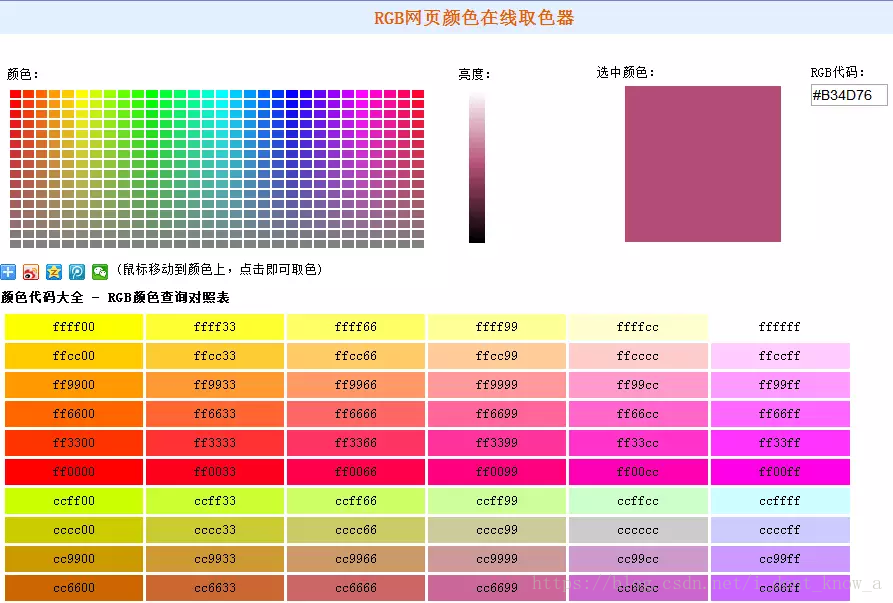893x603 pixels.
Task: Select the ffffff white swatch
Action: point(780,327)
